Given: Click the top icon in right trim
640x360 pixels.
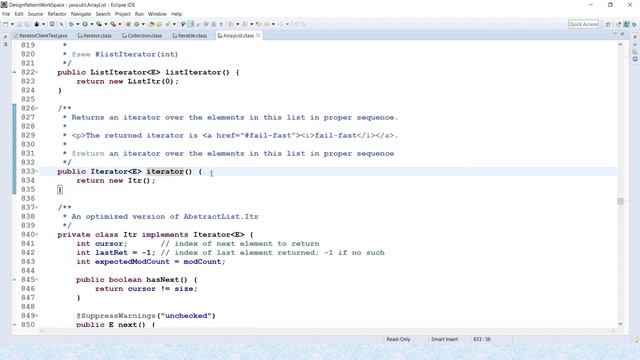Looking at the screenshot, I should (x=635, y=37).
